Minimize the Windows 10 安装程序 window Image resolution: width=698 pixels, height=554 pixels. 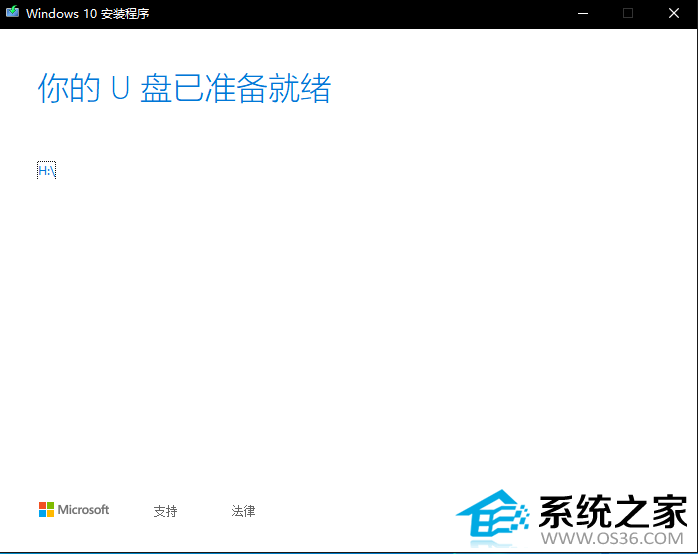(x=583, y=13)
